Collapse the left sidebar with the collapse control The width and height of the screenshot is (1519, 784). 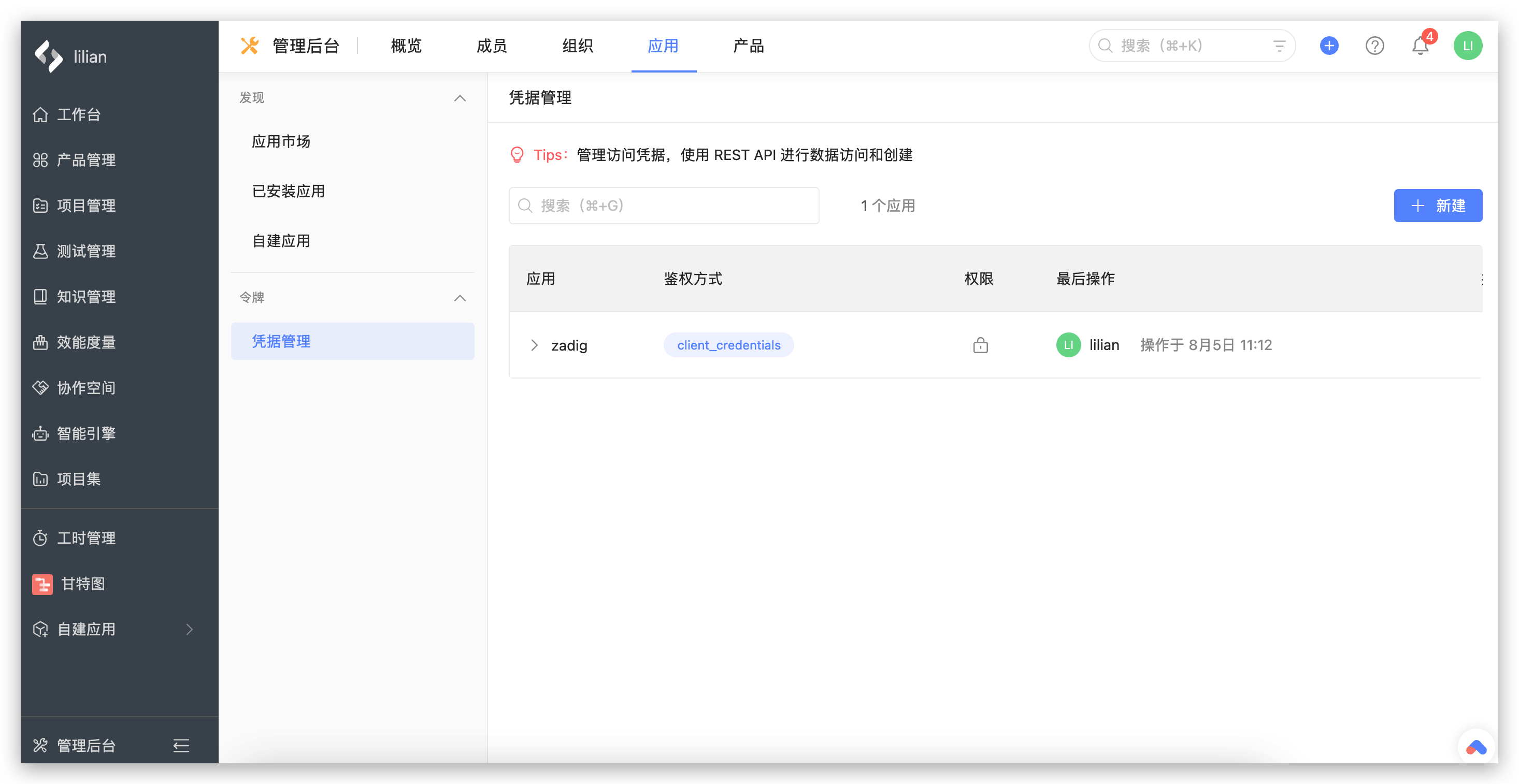180,745
